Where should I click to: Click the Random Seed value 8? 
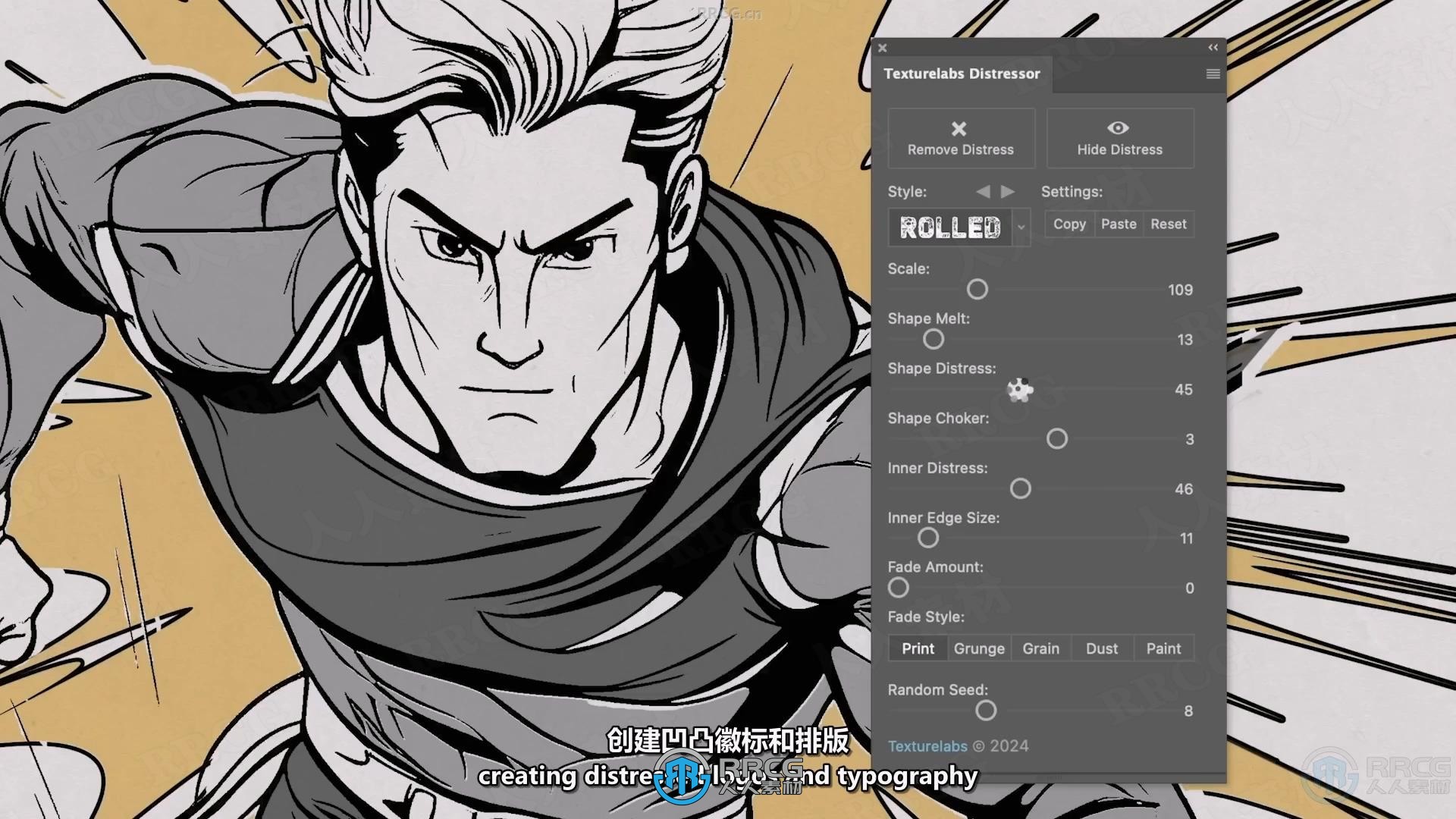pos(1188,711)
